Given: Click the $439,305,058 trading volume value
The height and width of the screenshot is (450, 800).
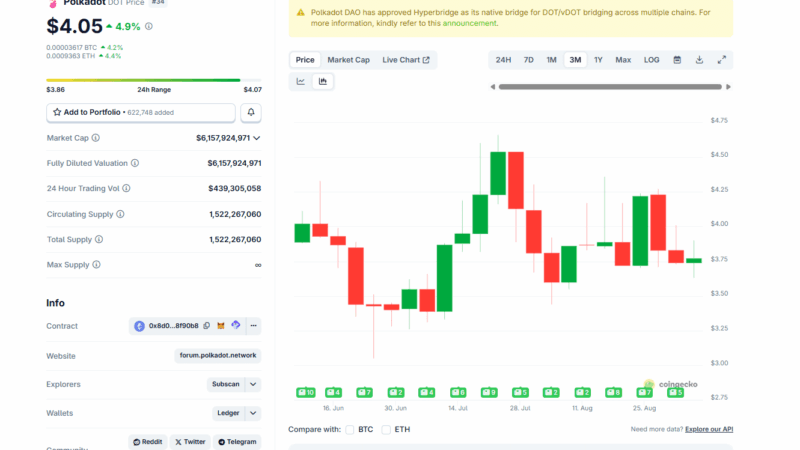Looking at the screenshot, I should coord(235,188).
